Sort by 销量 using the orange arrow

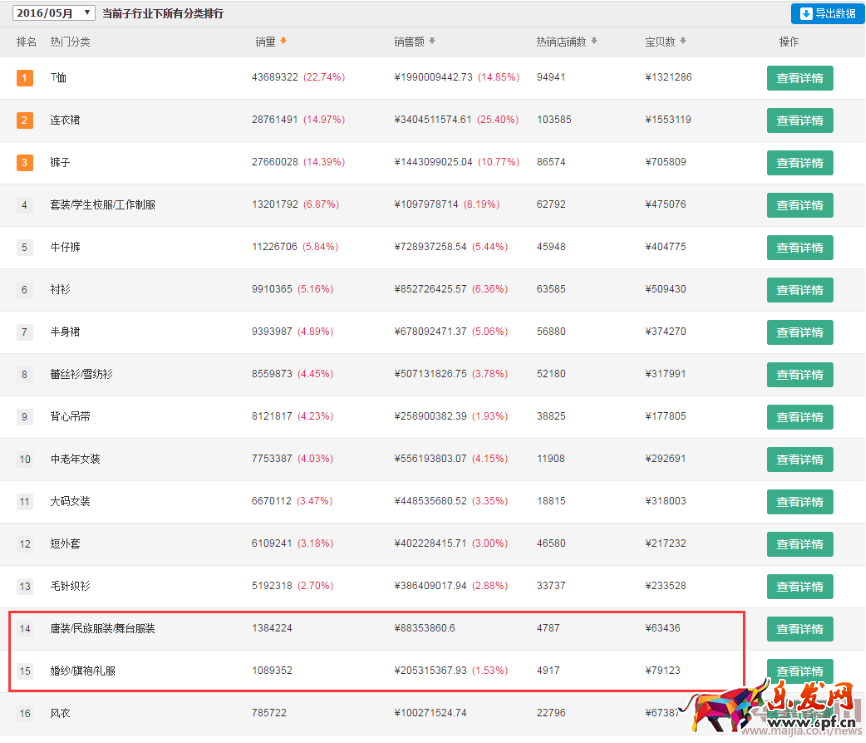pos(283,41)
